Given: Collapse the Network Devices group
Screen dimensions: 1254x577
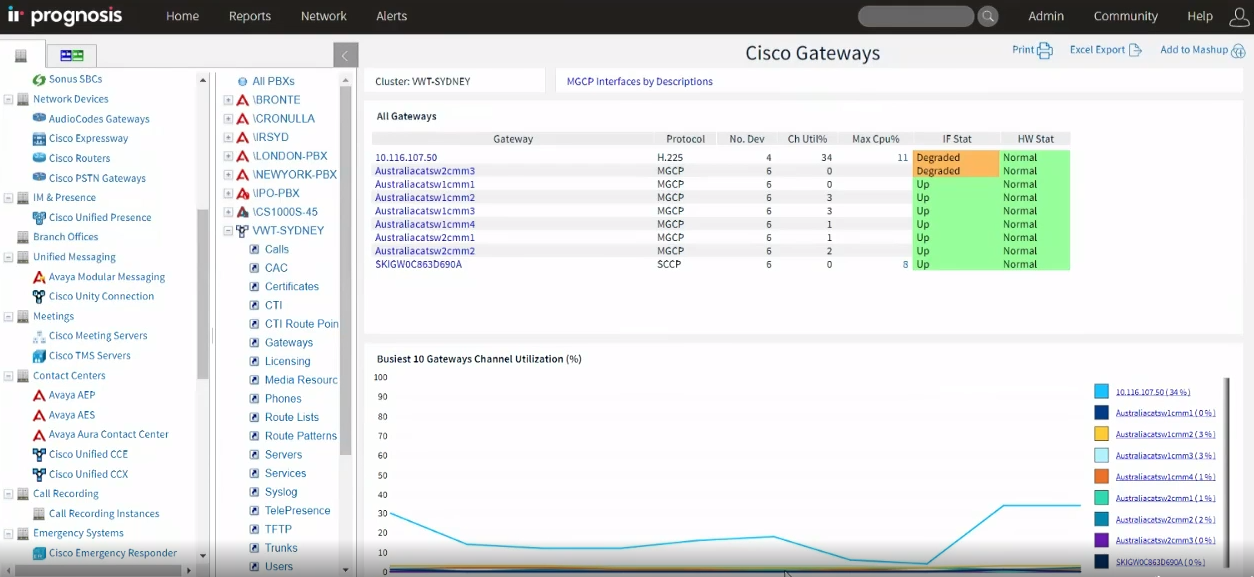Looking at the screenshot, I should point(9,99).
